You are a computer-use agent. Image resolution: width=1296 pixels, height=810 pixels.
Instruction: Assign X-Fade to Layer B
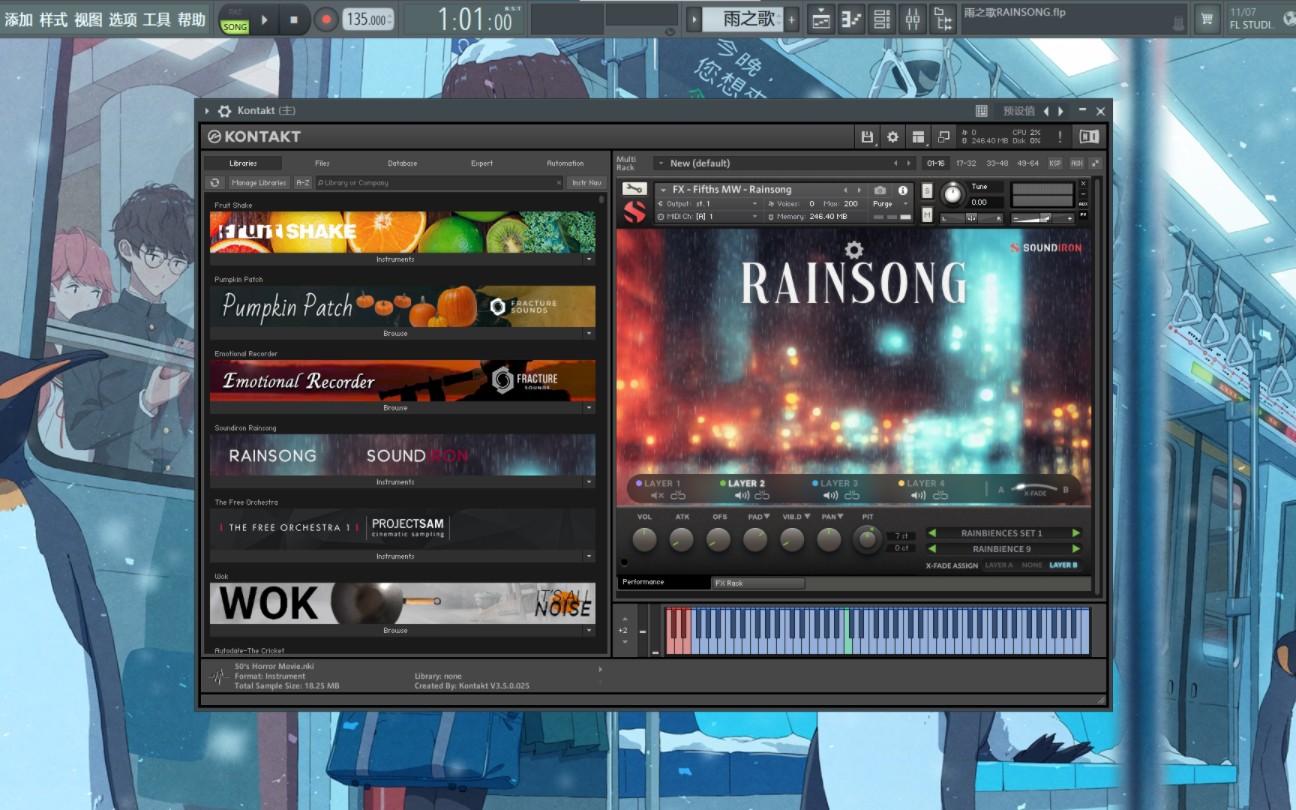tap(1063, 565)
